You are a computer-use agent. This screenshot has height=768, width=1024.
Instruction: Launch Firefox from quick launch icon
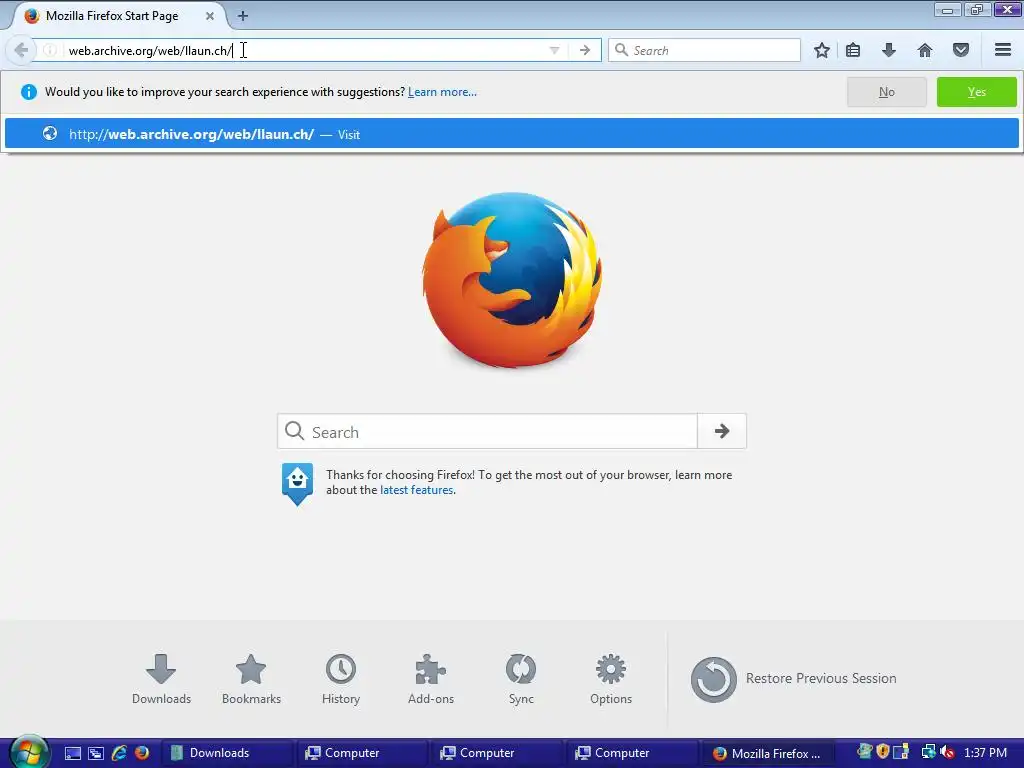coord(142,753)
